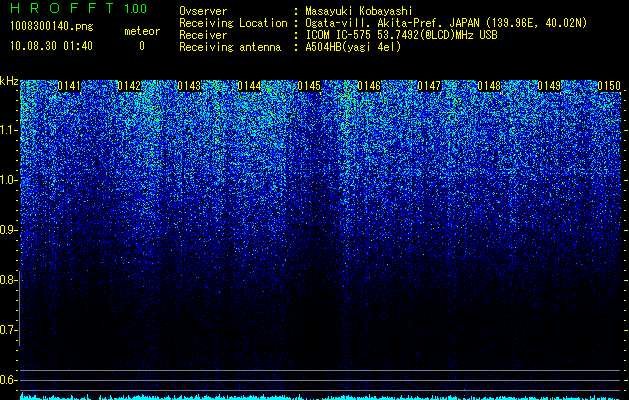Click the Receiving antenna field label

point(230,47)
